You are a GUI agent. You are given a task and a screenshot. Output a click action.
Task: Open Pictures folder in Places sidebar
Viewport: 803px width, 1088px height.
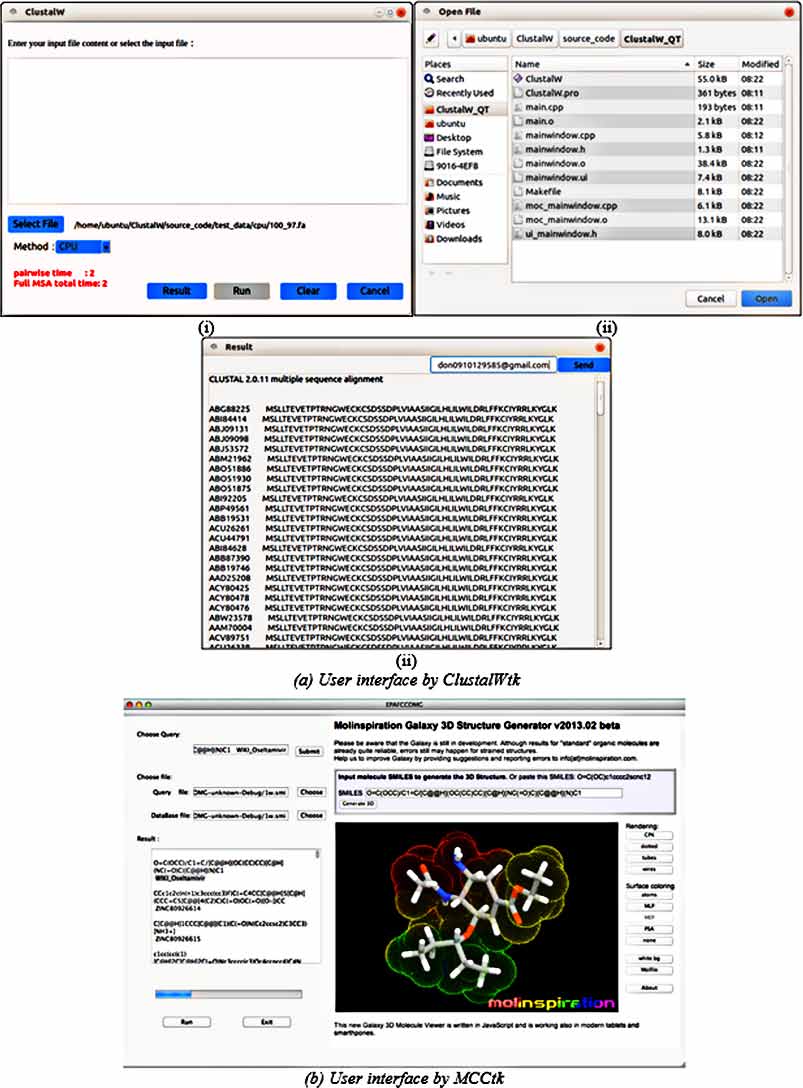(447, 210)
